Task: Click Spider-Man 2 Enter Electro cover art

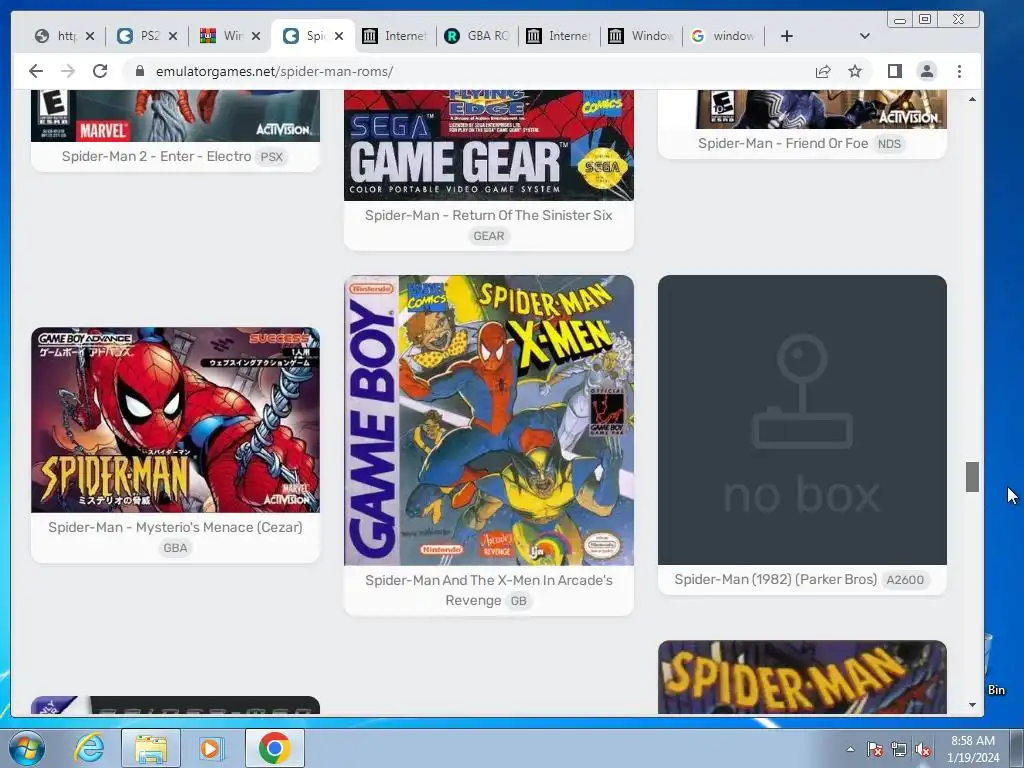Action: pyautogui.click(x=175, y=116)
